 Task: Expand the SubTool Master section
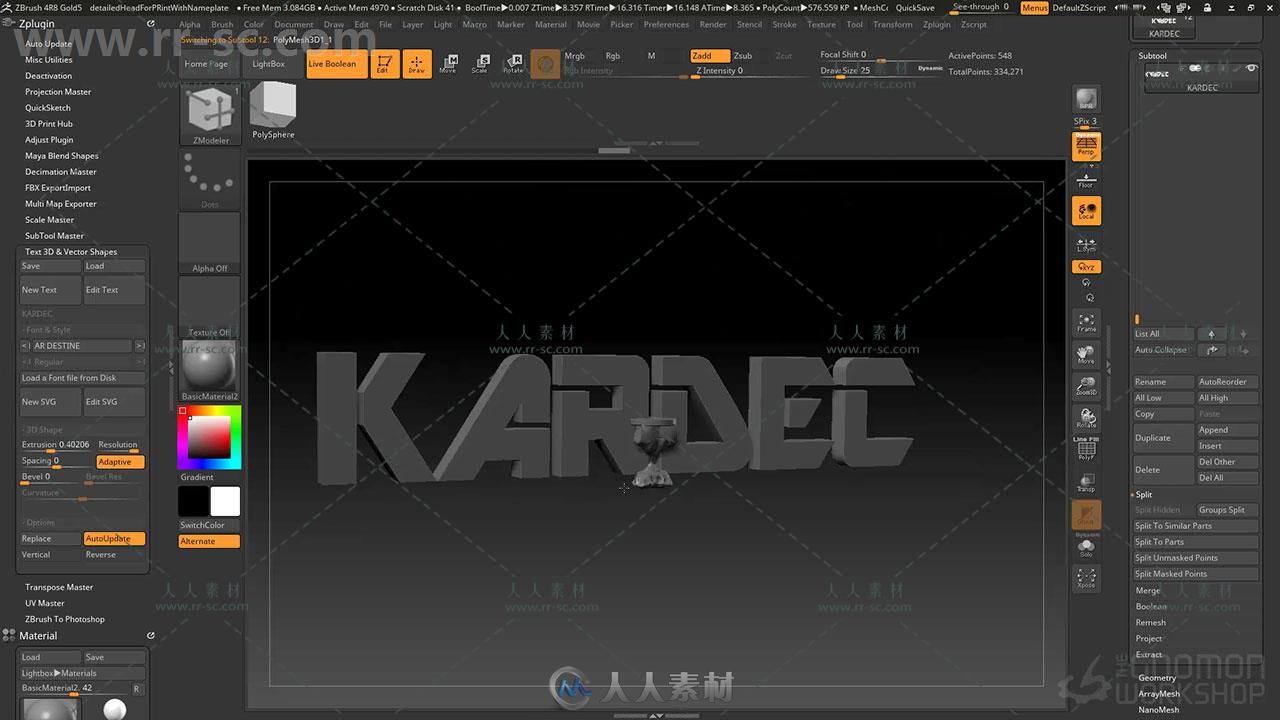(55, 236)
